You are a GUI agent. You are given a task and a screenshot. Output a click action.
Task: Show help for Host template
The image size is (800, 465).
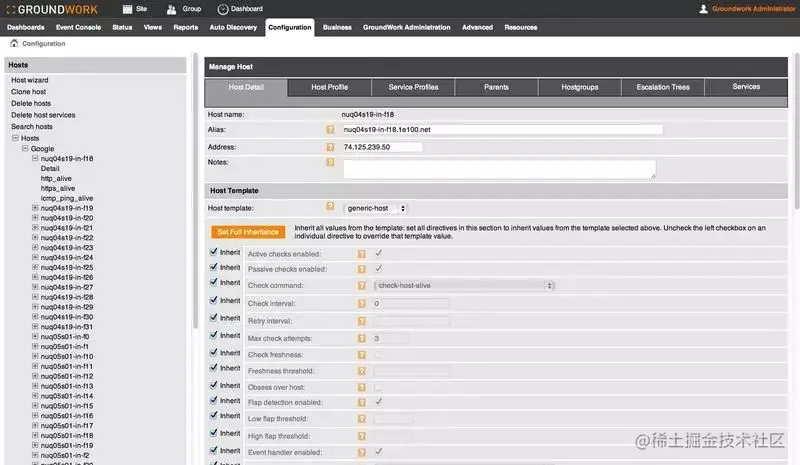(330, 208)
